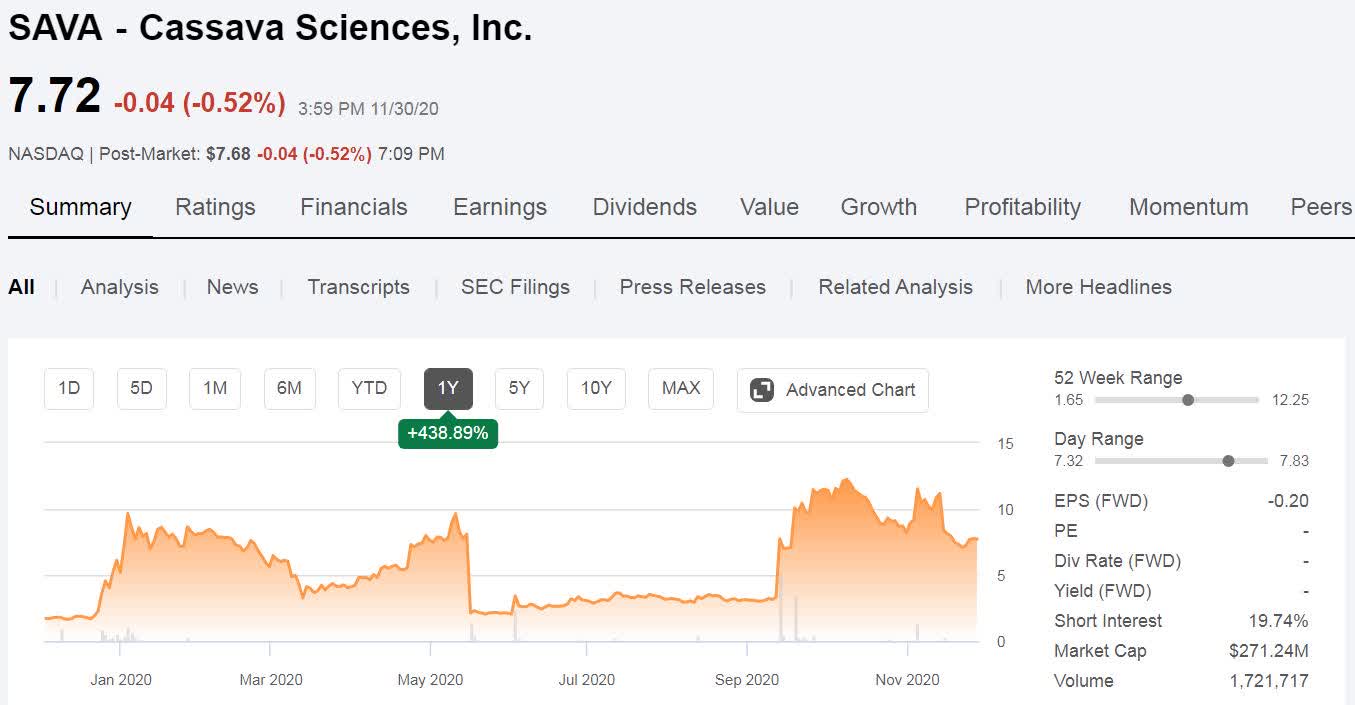Select the 6M chart timeframe
This screenshot has height=705, width=1355.
pos(289,389)
